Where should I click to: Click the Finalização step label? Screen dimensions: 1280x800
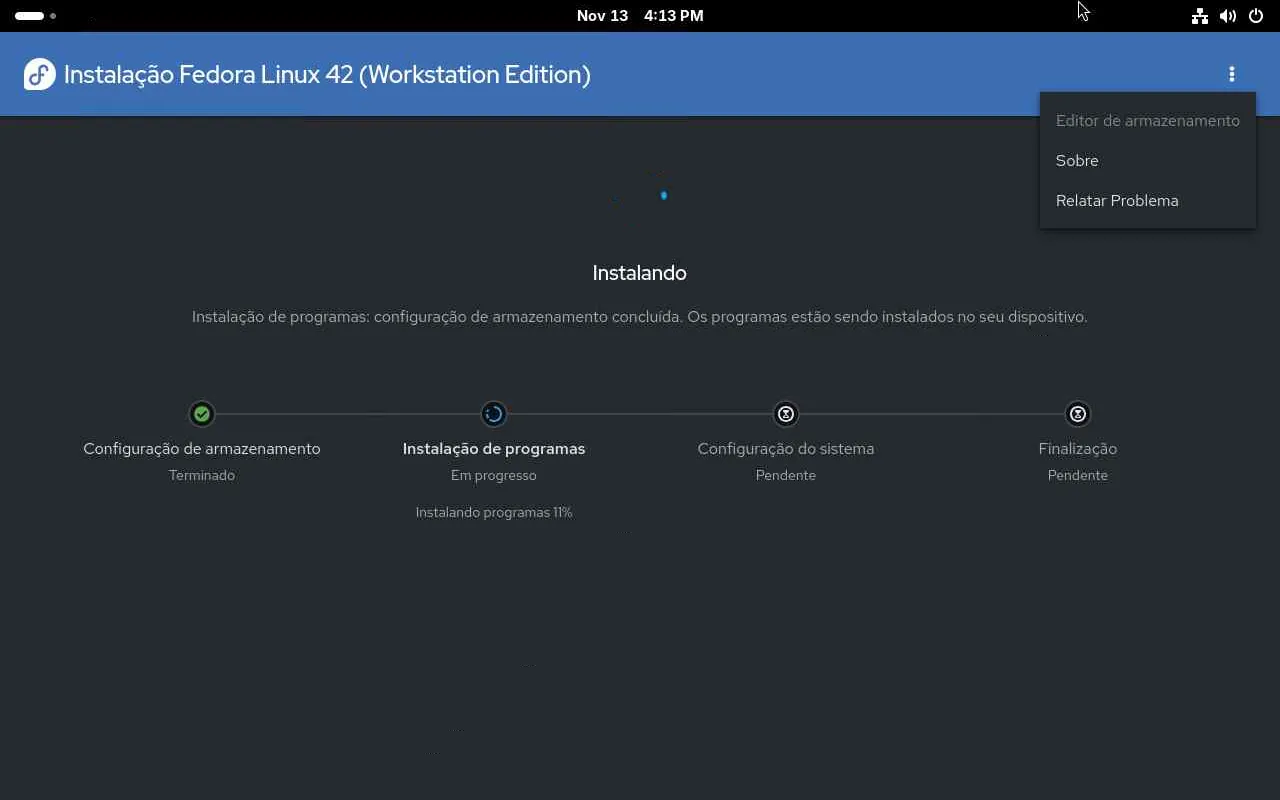(x=1078, y=449)
